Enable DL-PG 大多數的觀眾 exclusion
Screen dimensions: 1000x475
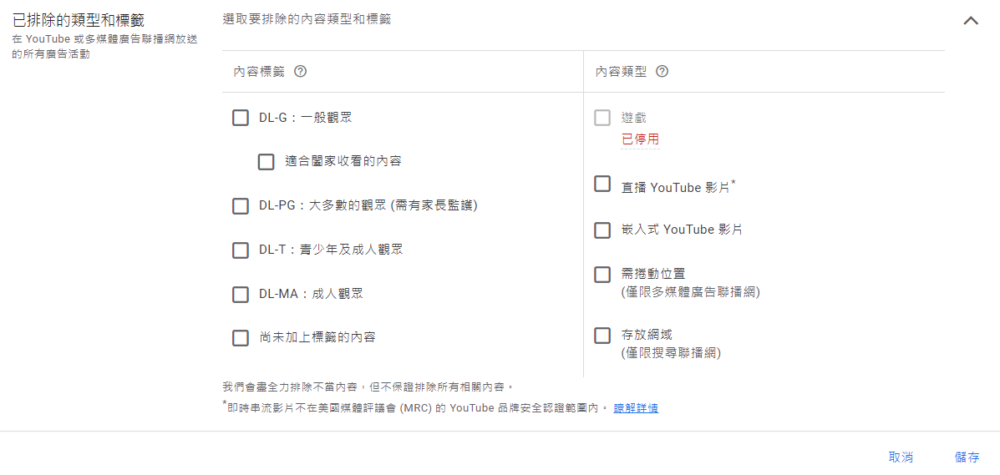coord(240,206)
